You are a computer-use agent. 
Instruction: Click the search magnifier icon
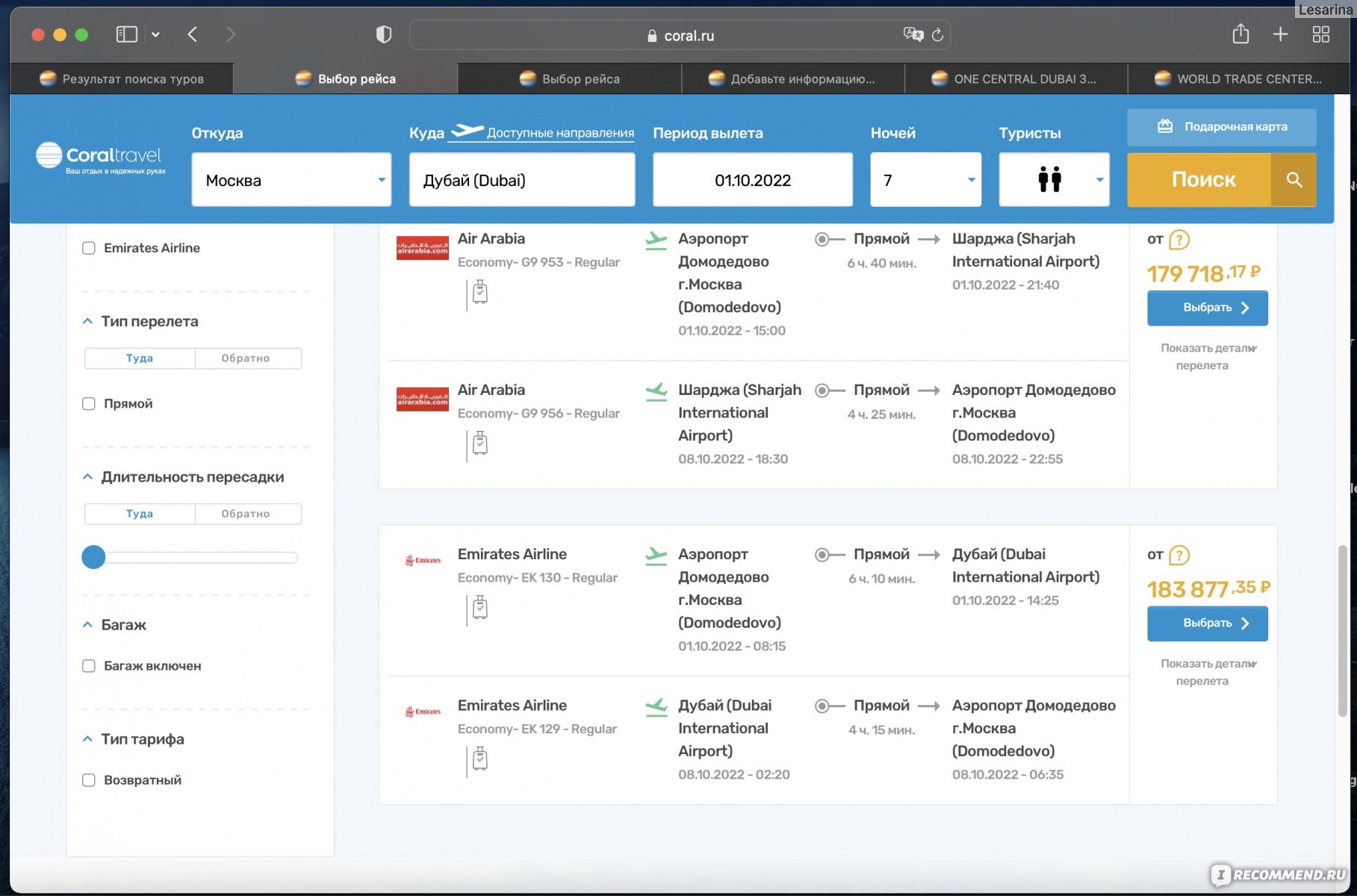coord(1294,180)
